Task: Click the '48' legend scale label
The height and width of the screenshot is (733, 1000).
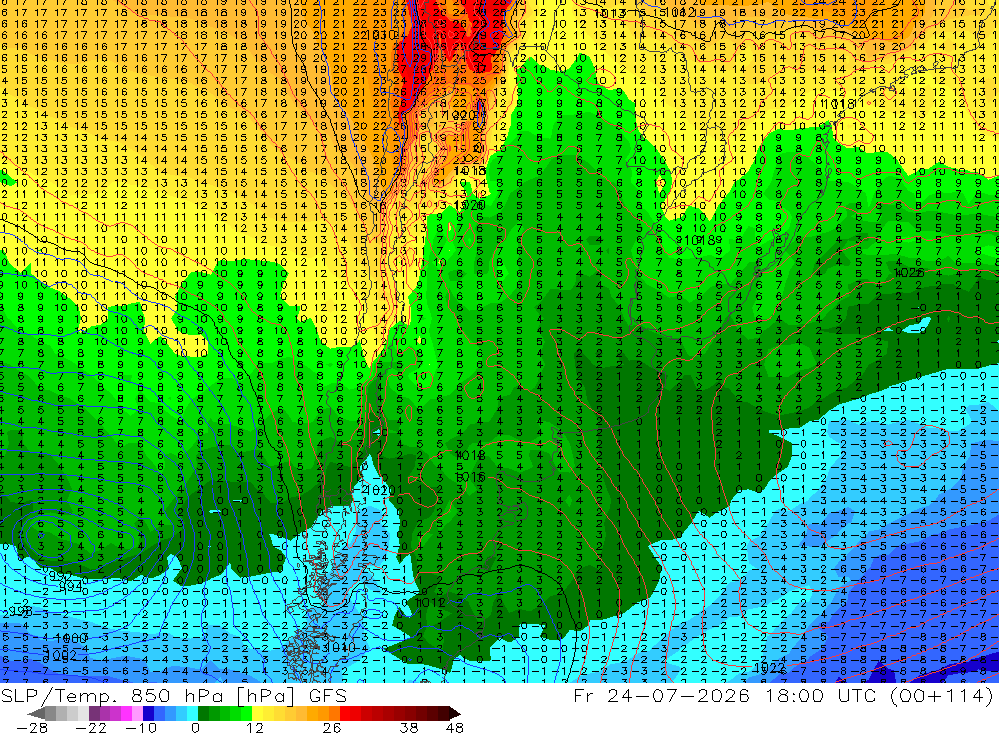Action: tap(454, 728)
